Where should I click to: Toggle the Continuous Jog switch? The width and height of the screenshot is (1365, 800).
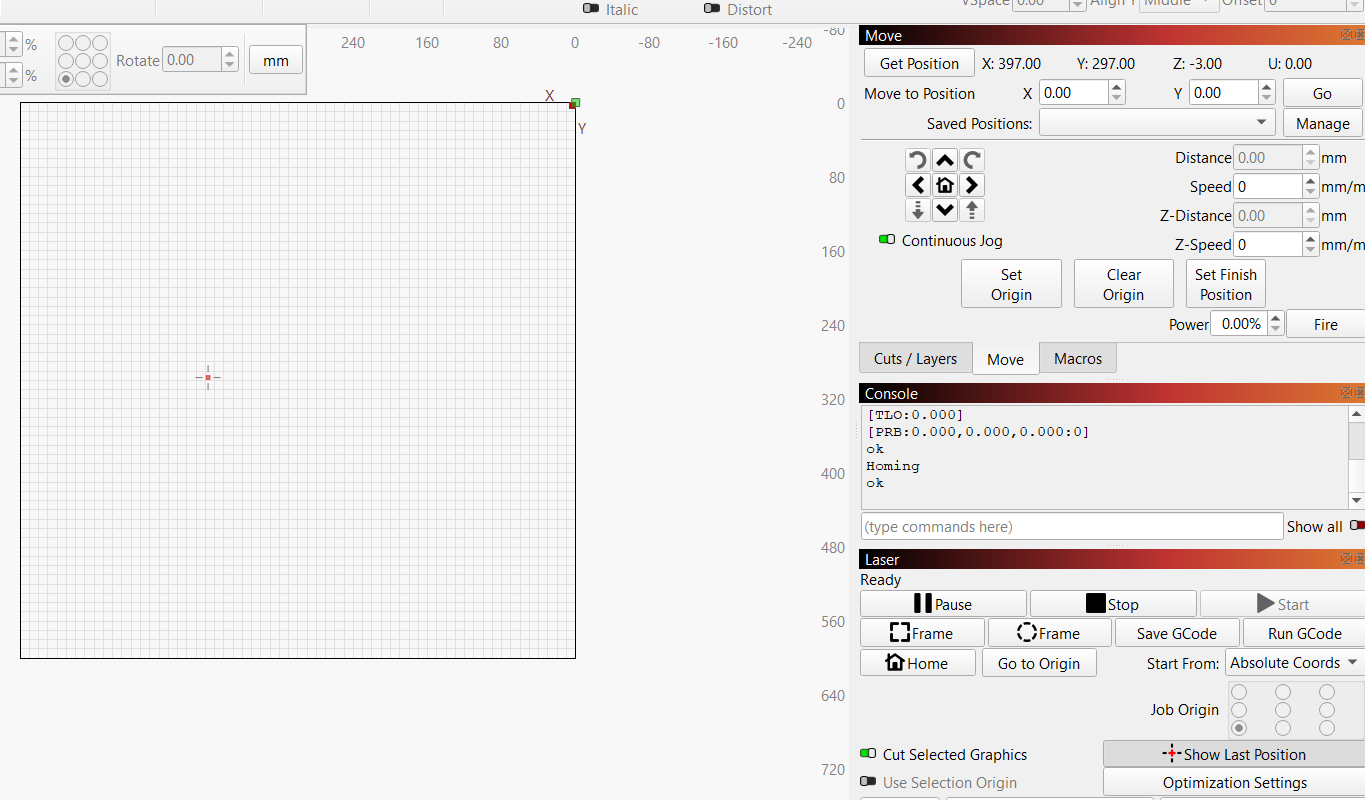[x=887, y=240]
